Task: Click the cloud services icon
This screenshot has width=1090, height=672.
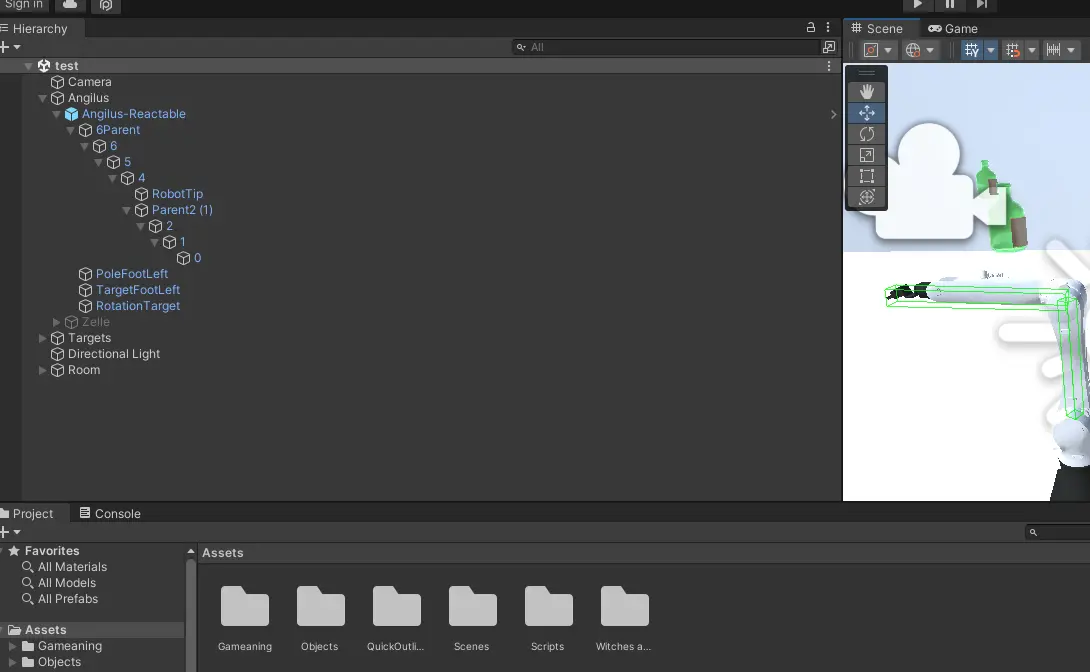Action: [70, 5]
